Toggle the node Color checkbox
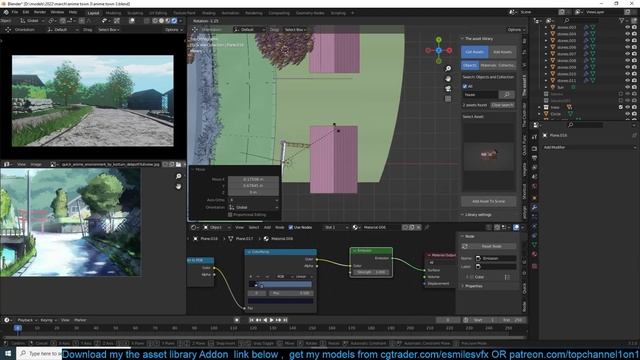The width and height of the screenshot is (640, 360). pos(471,277)
